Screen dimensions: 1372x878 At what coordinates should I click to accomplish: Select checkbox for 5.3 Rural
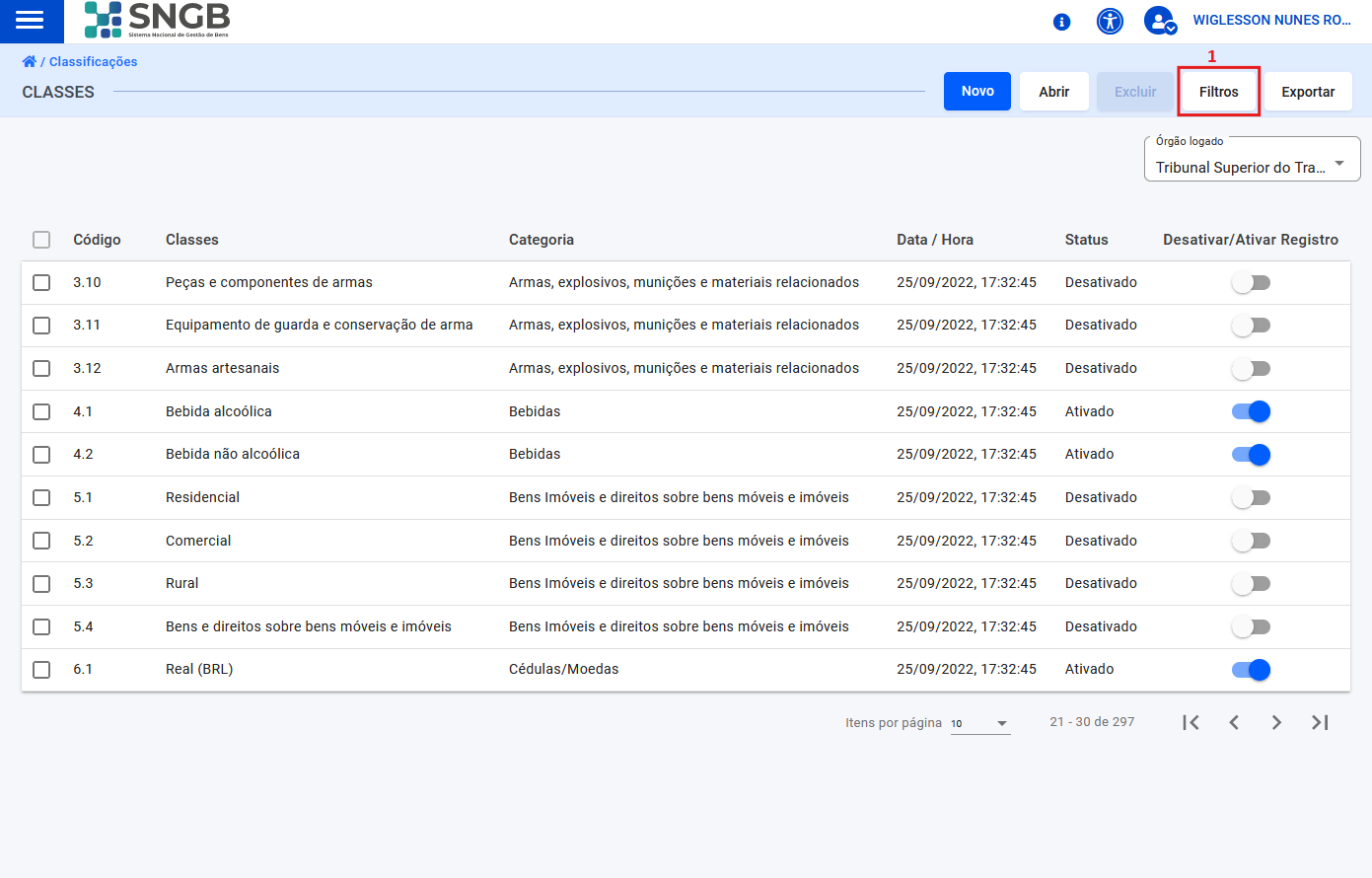(x=41, y=583)
